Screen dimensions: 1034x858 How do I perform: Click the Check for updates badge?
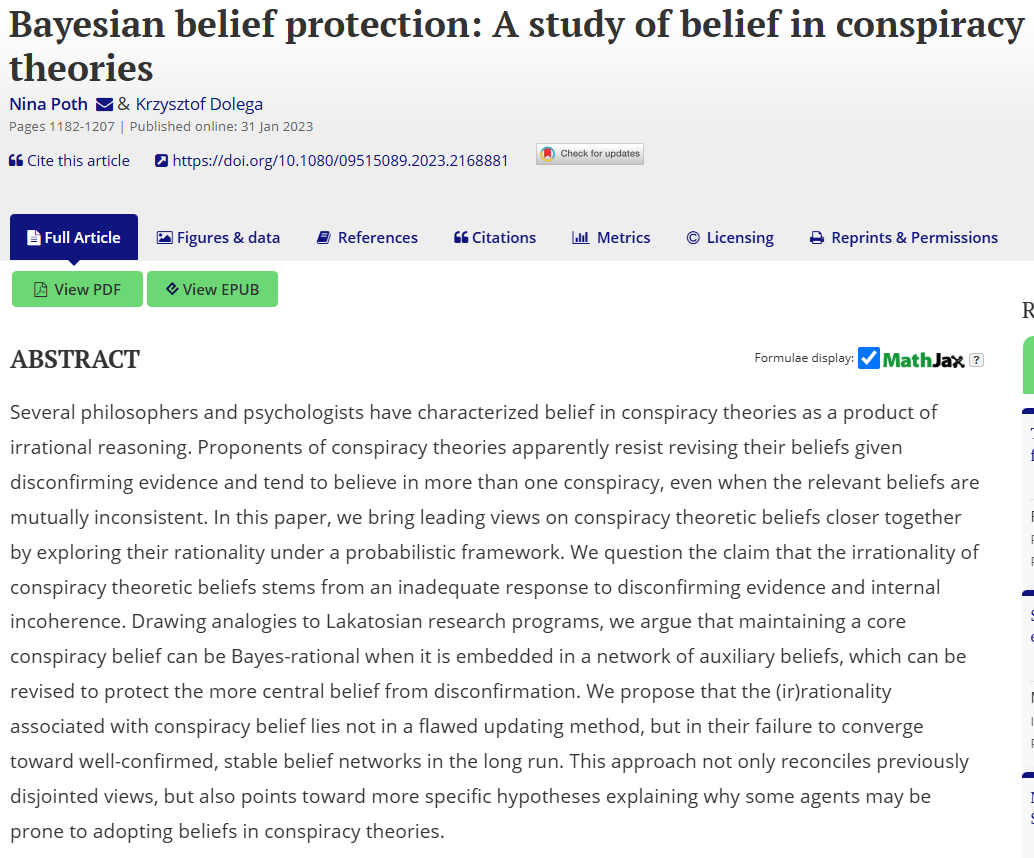tap(590, 154)
